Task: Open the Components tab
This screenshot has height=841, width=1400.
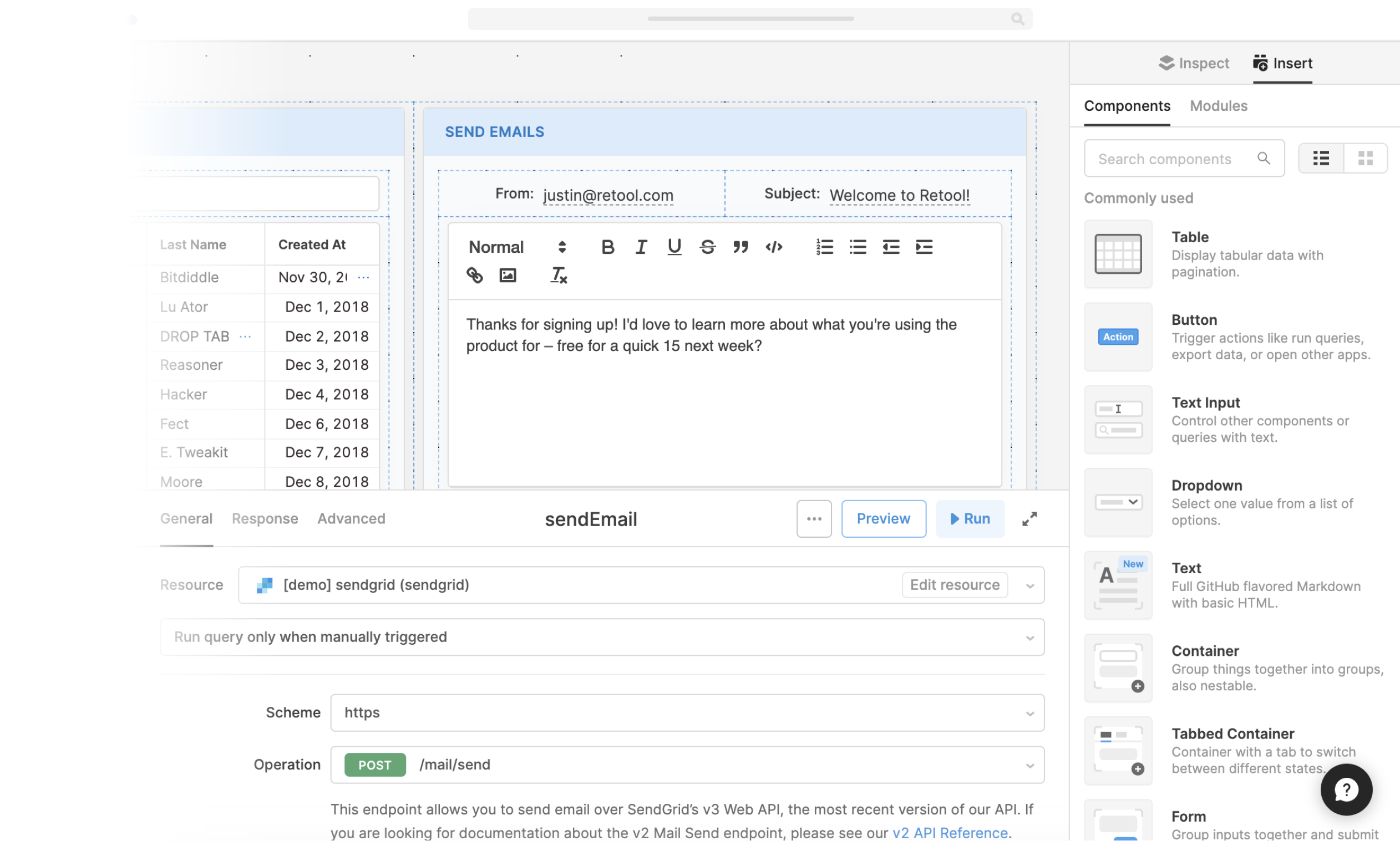Action: (1127, 106)
